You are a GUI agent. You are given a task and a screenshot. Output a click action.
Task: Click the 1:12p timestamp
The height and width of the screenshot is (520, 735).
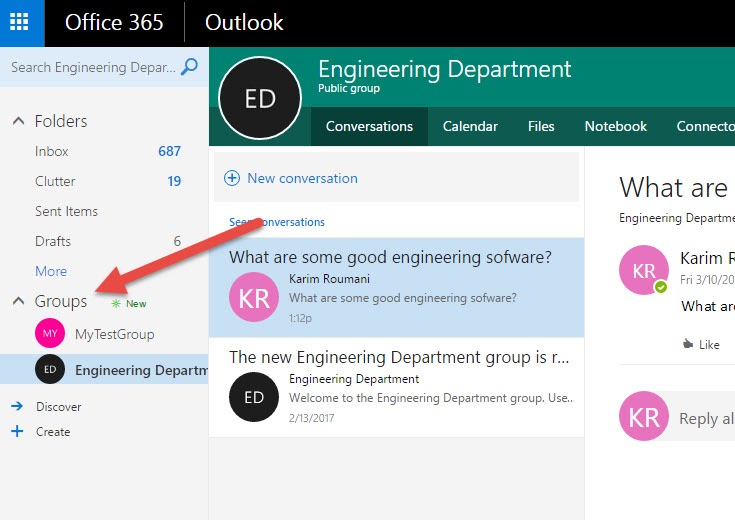tap(300, 318)
